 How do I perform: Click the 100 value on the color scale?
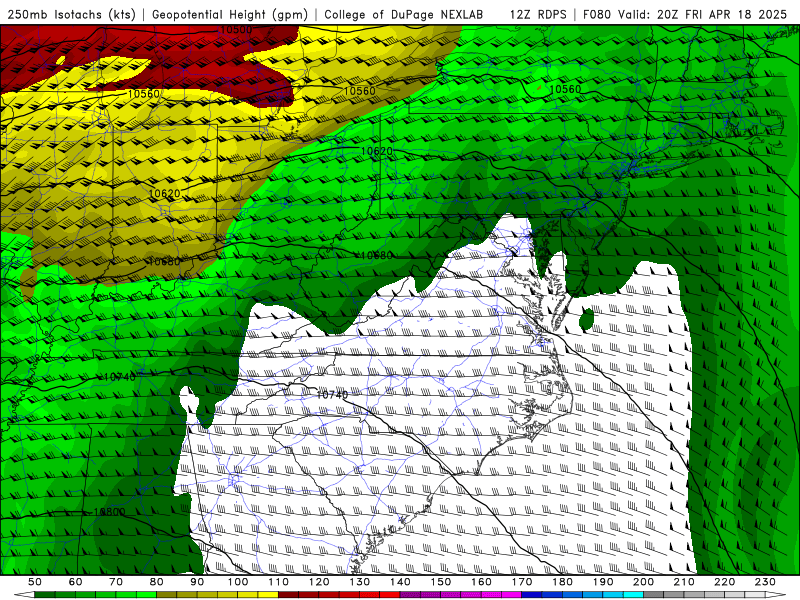pyautogui.click(x=238, y=582)
